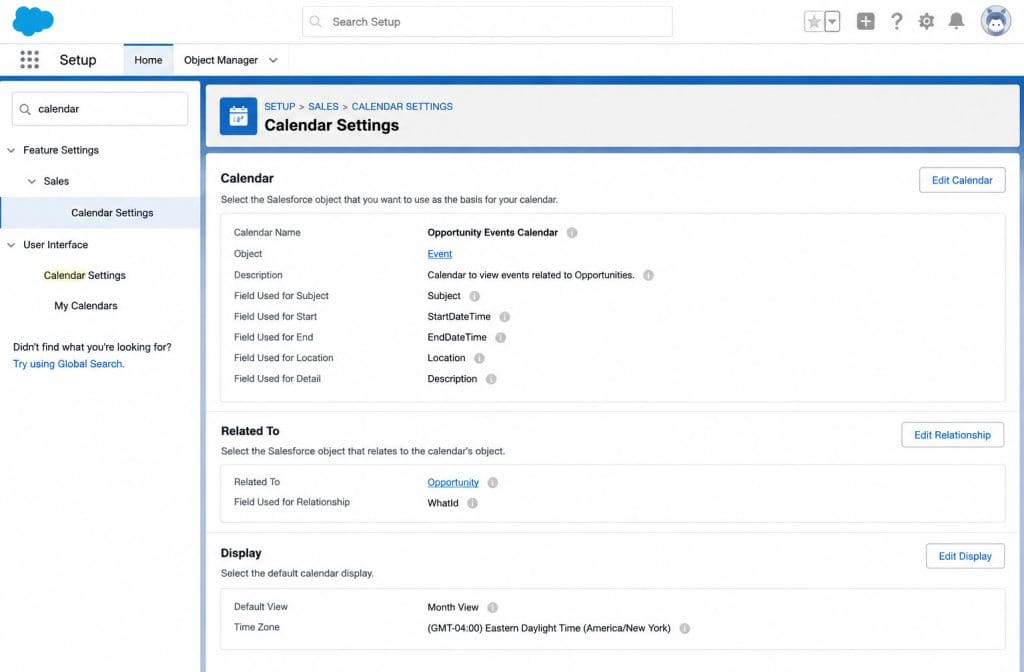Click the Salesforce cloud logo
The height and width of the screenshot is (672, 1024).
33,22
